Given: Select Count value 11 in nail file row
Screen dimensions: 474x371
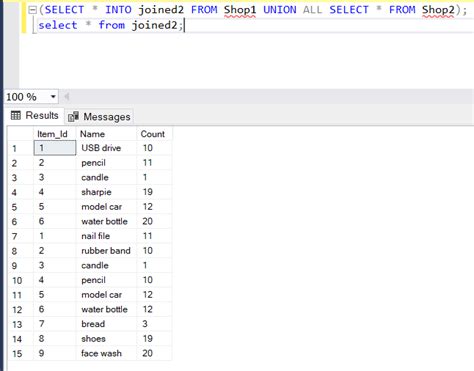Looking at the screenshot, I should point(154,236).
